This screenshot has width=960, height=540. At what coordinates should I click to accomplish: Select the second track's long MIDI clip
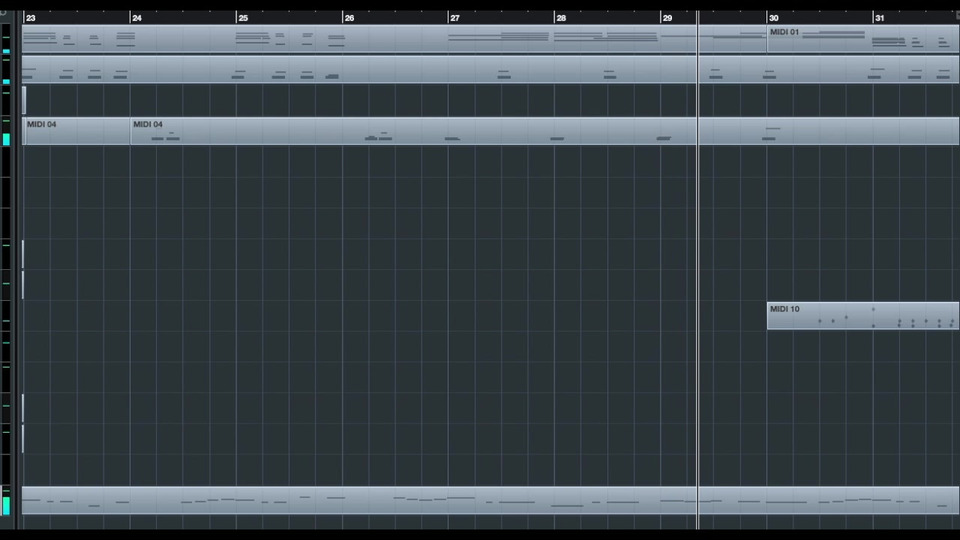(490, 70)
